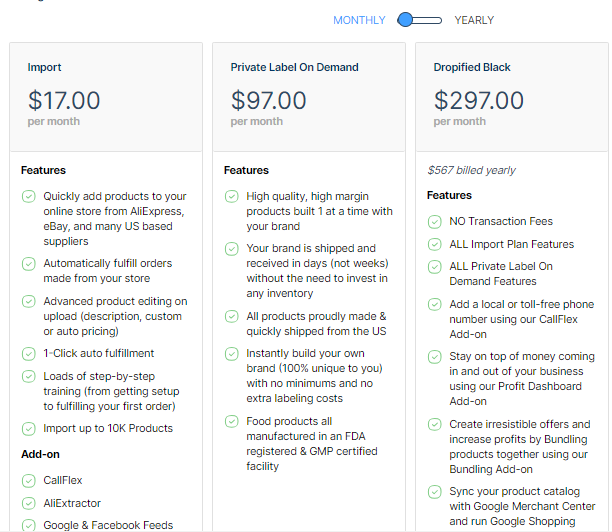Click checkmark beside 'Google & Facebook Feeds'

pos(29,525)
